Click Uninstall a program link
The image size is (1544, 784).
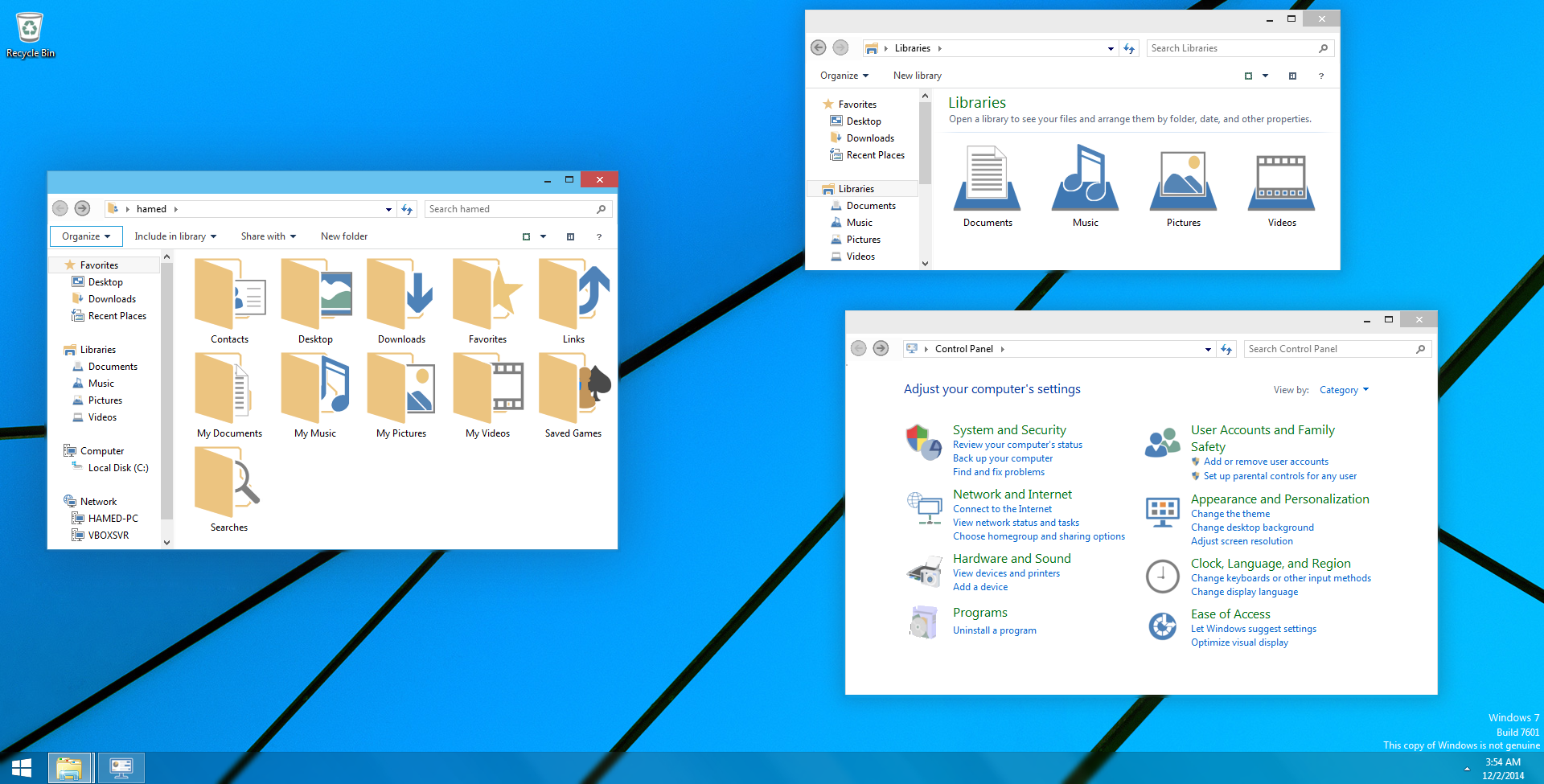[994, 630]
